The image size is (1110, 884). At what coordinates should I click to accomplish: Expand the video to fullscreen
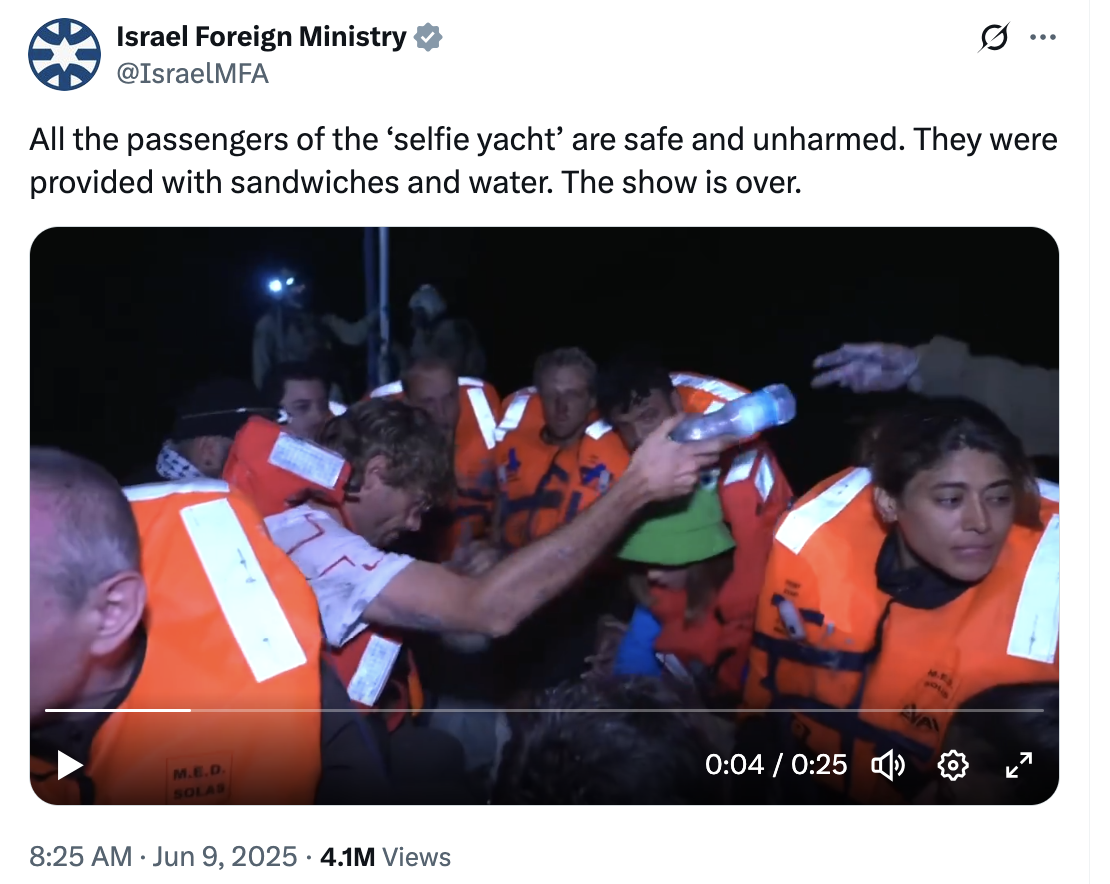click(x=1019, y=765)
